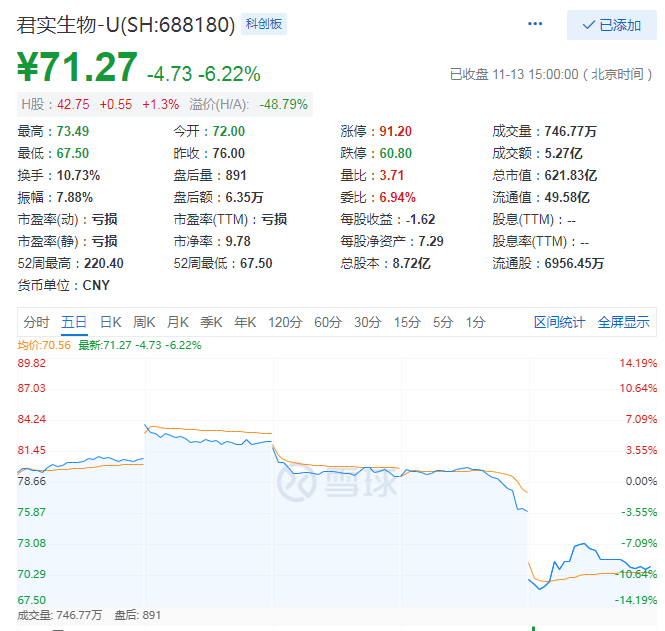Viewport: 665px width, 631px height.
Task: Click the 89.82 price axis label
Action: pyautogui.click(x=31, y=363)
